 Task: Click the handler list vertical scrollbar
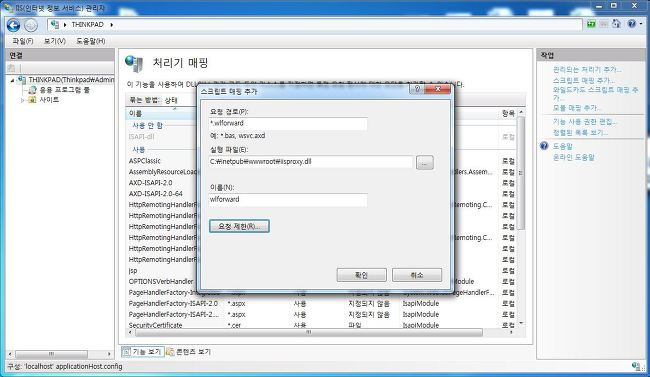pyautogui.click(x=521, y=172)
